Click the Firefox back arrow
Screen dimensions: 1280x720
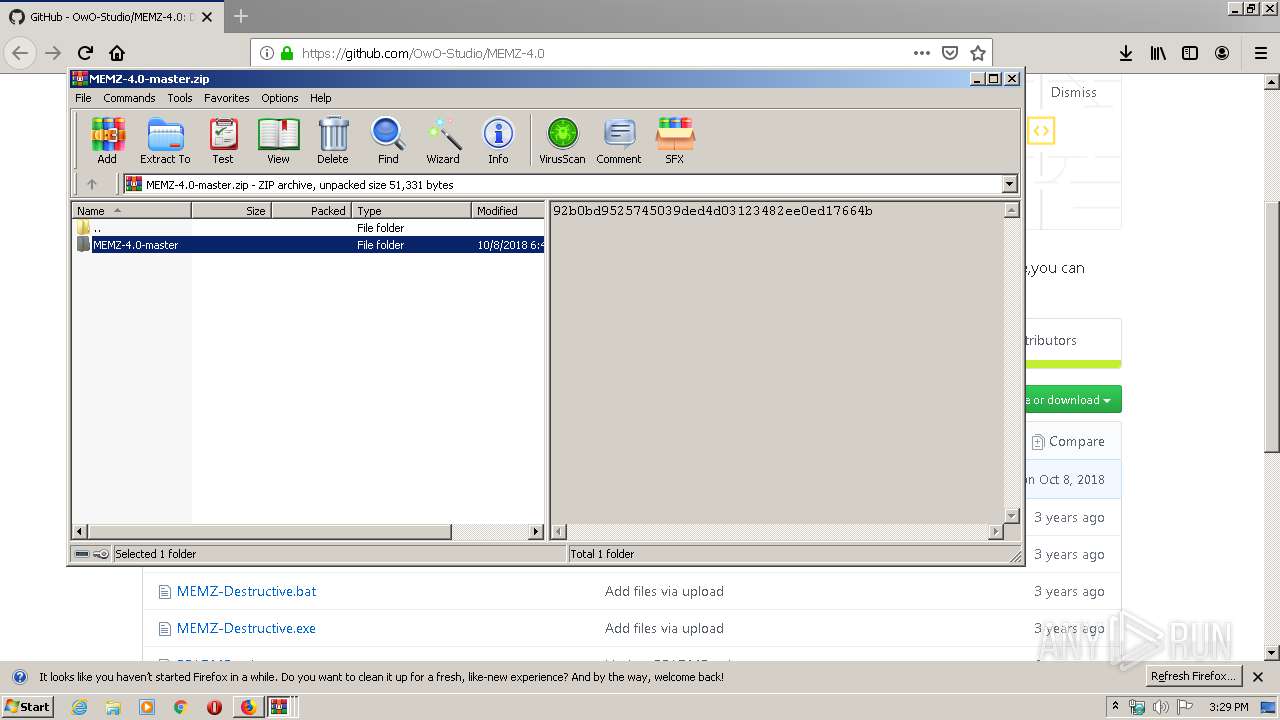[20, 53]
